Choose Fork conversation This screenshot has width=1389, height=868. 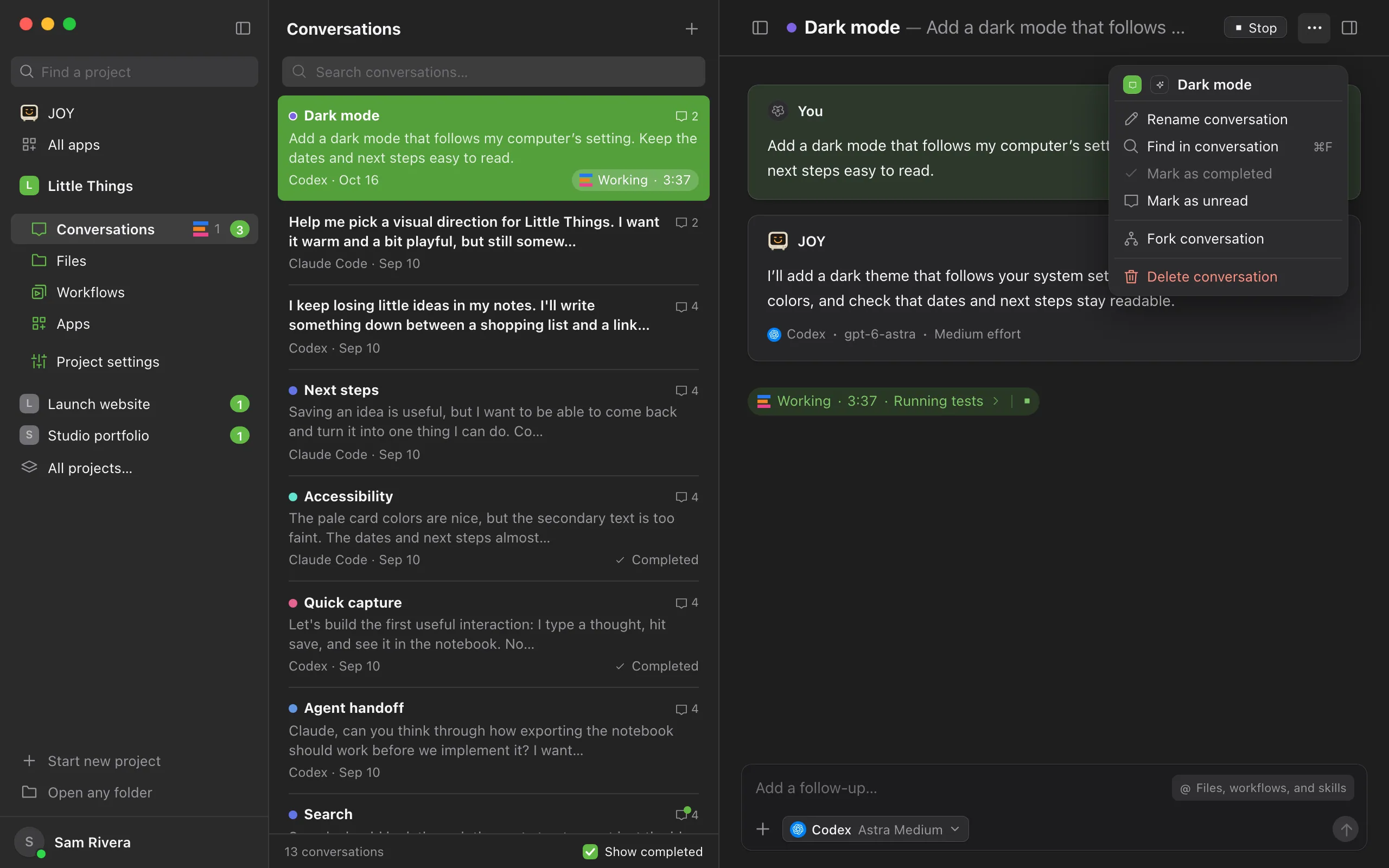(x=1228, y=238)
